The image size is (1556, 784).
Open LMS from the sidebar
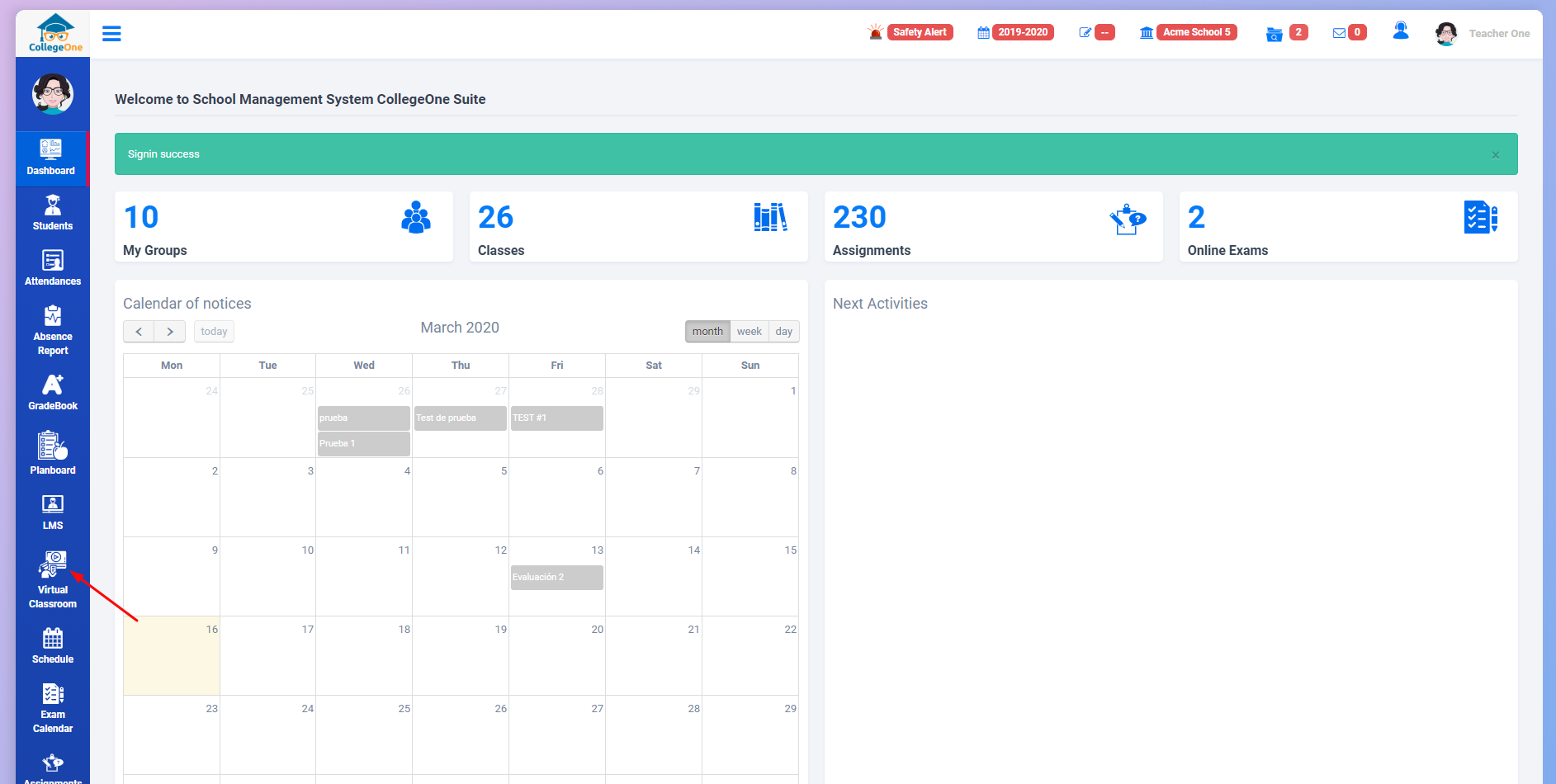pyautogui.click(x=53, y=512)
